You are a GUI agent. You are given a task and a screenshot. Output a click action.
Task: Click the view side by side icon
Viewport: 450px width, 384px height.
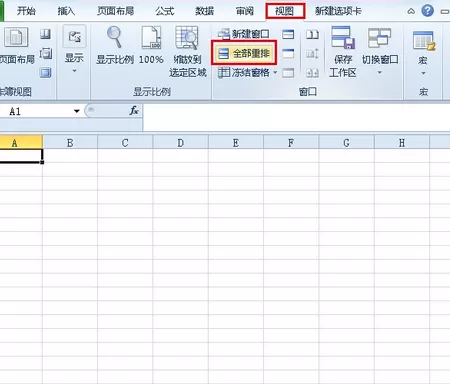[312, 34]
